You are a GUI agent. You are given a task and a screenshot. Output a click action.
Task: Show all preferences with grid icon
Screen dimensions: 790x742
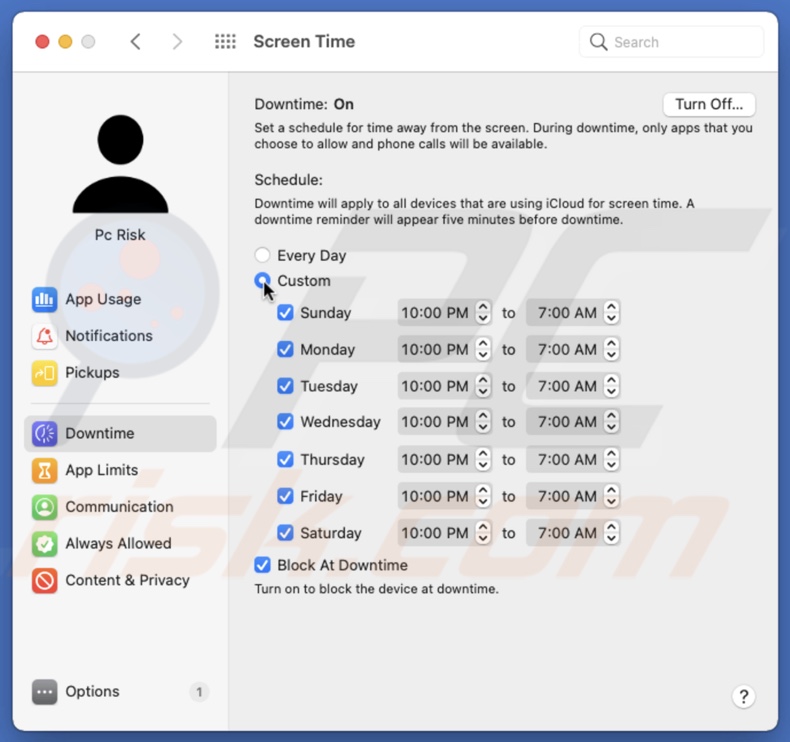pos(225,42)
